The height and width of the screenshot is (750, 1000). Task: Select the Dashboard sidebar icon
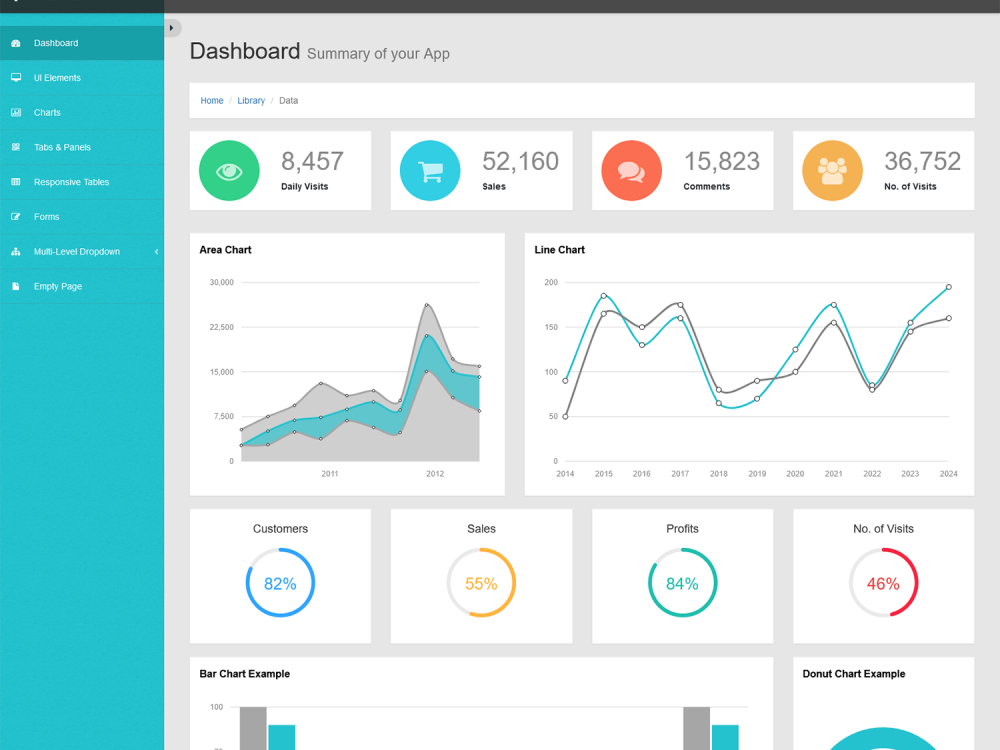click(15, 43)
